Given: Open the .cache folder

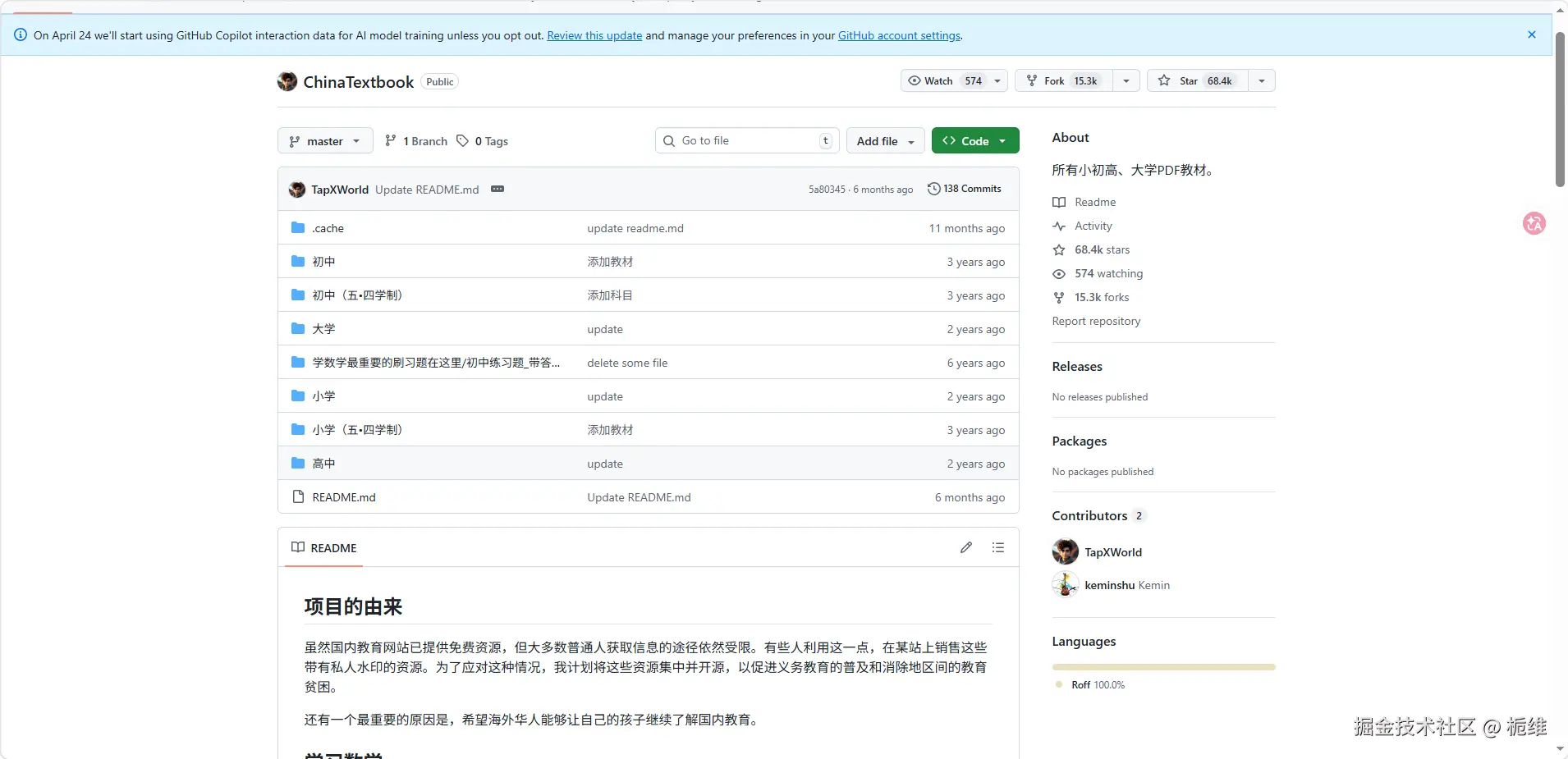Looking at the screenshot, I should [328, 228].
